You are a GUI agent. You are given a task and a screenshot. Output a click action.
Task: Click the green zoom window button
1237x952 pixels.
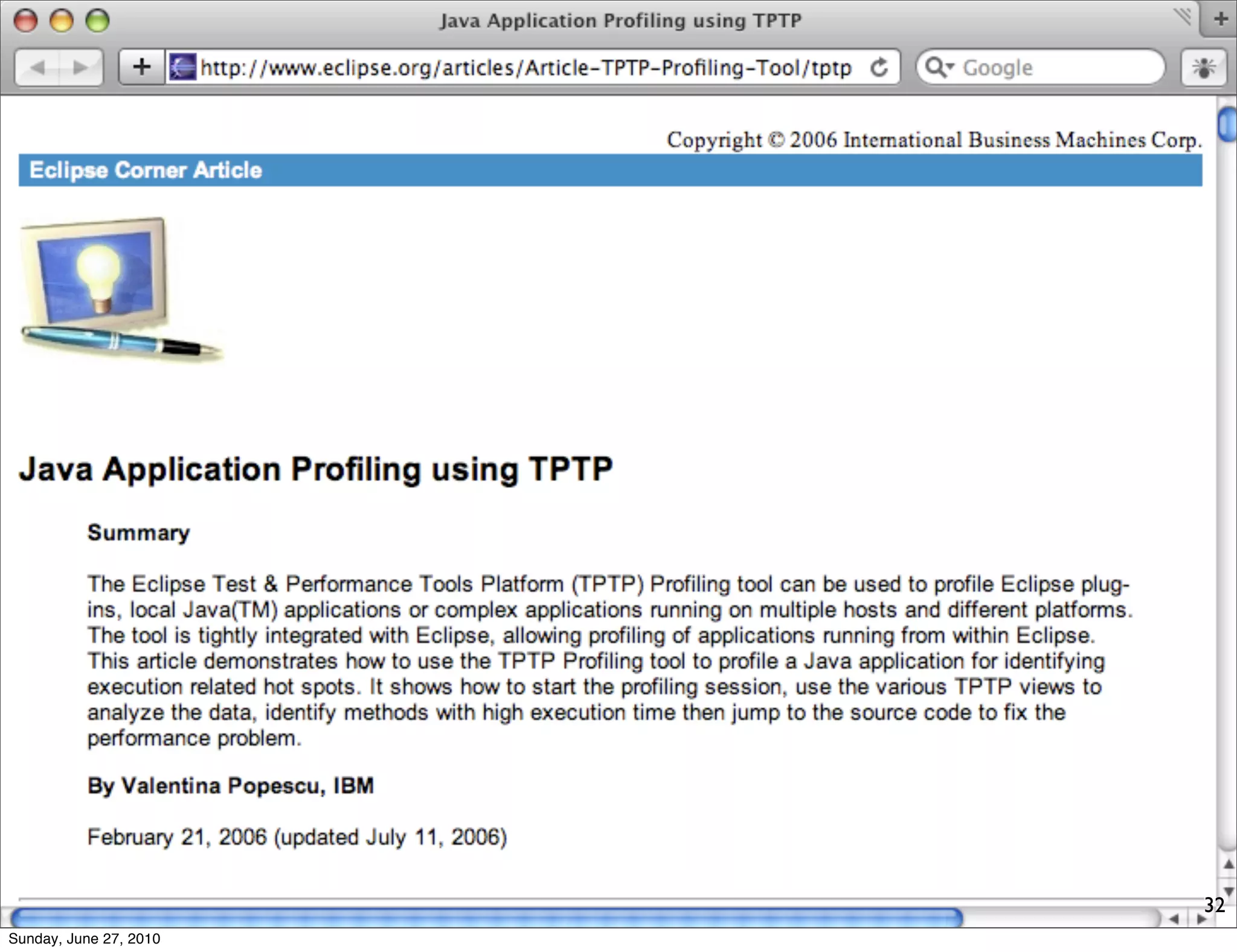pyautogui.click(x=97, y=21)
